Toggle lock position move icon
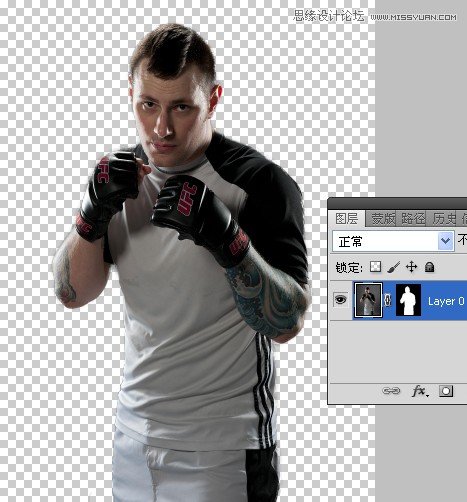 tap(412, 267)
